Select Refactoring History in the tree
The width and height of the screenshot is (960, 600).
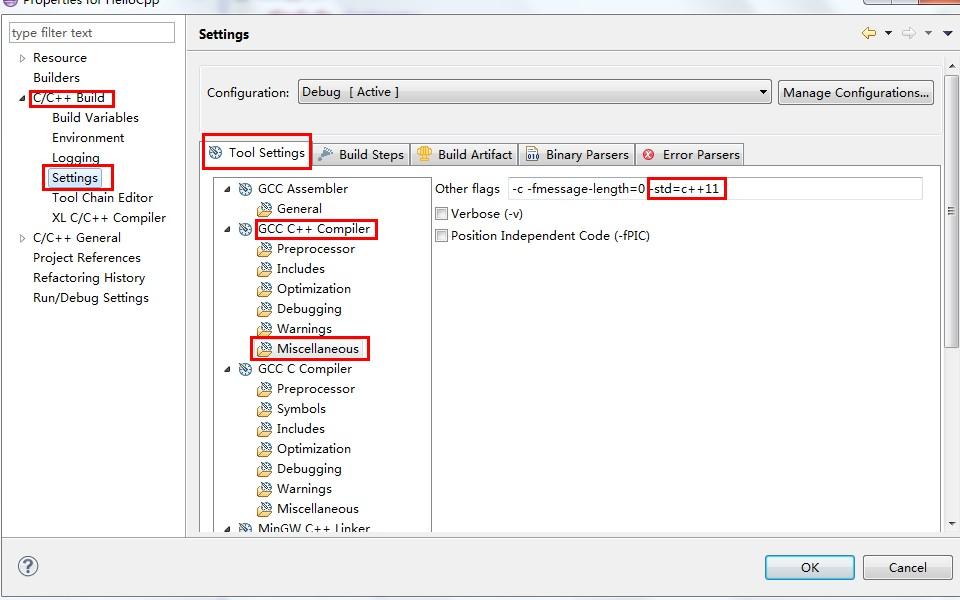(89, 278)
